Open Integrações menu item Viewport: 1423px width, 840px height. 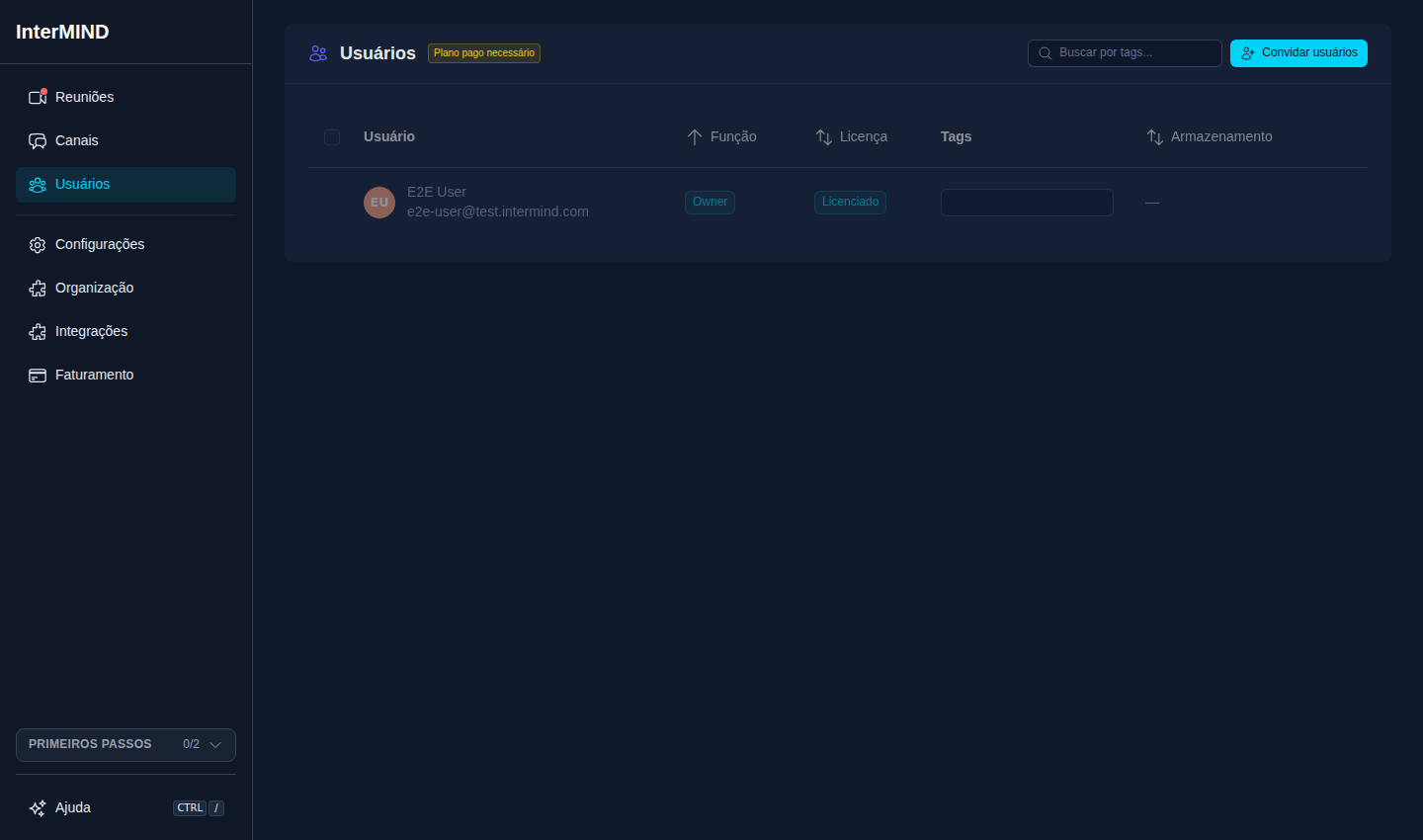tap(126, 332)
